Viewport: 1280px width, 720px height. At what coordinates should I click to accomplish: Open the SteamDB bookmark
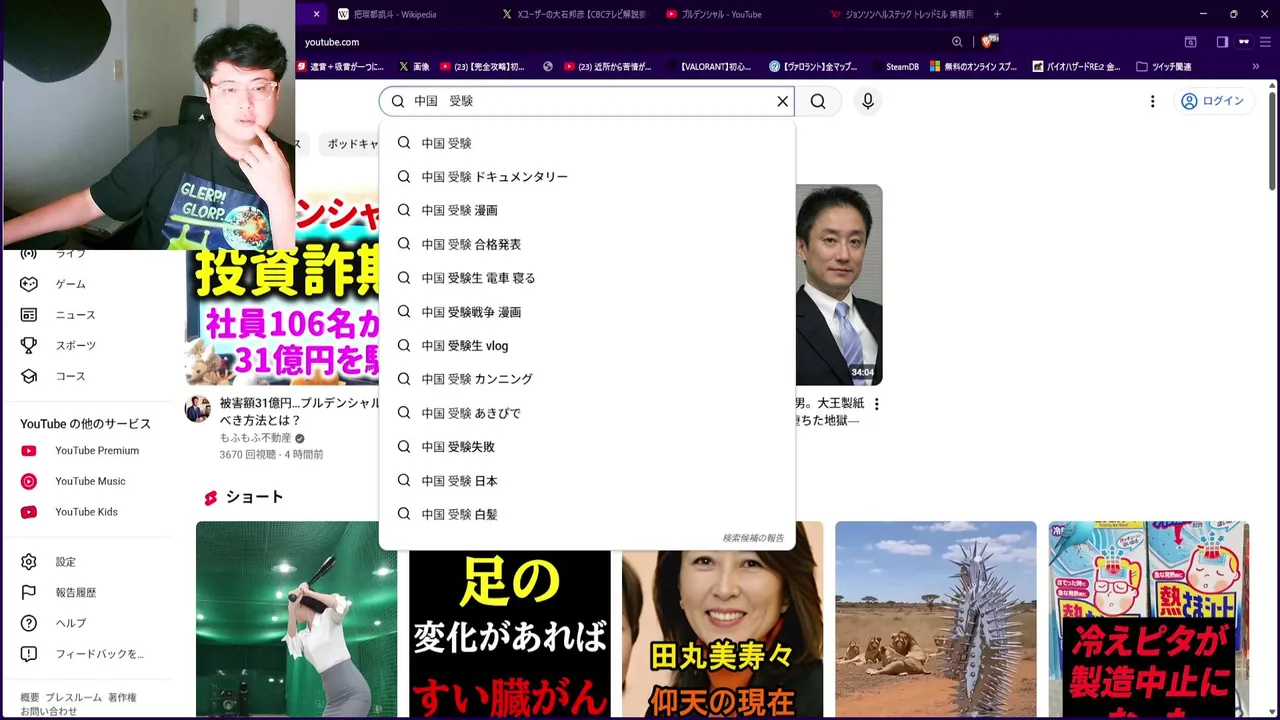click(x=894, y=67)
